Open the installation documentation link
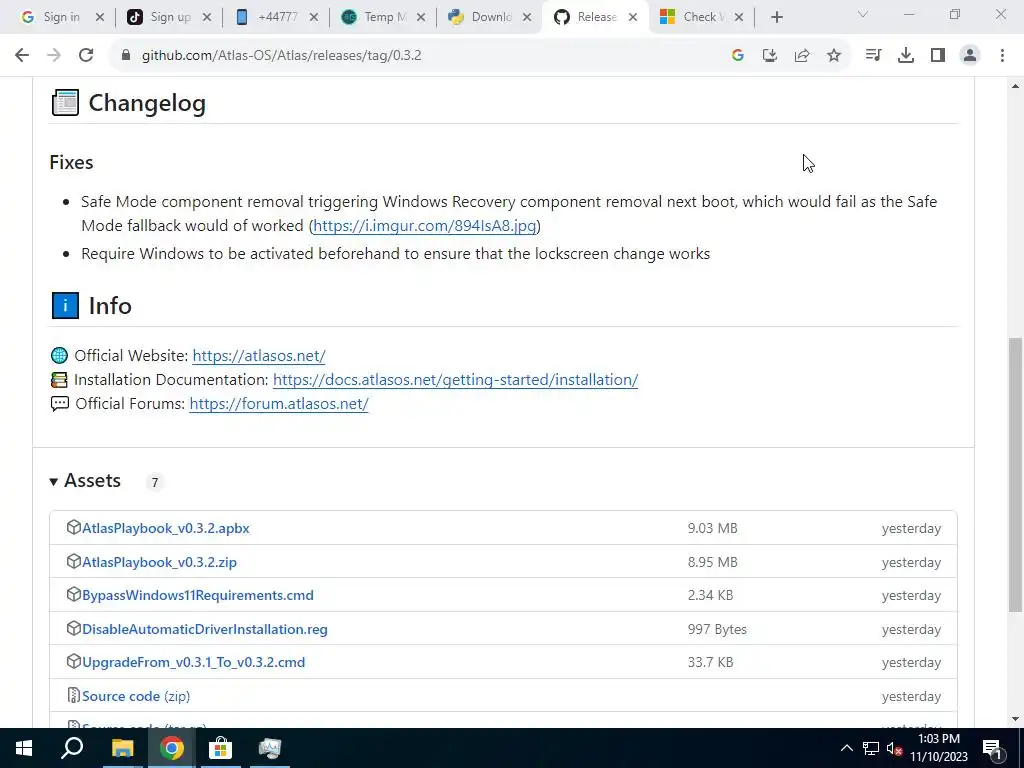Screen dimensions: 1024x768 pos(455,380)
